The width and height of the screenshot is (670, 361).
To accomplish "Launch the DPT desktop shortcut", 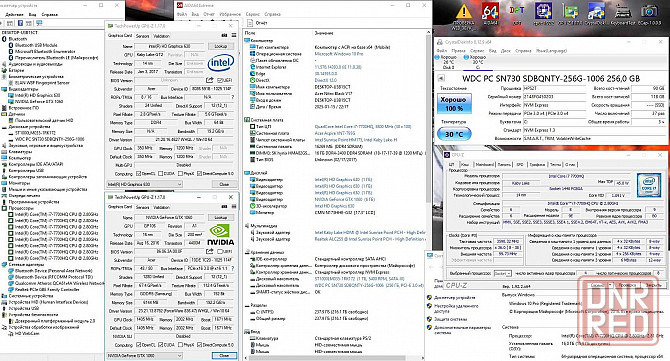I will click(516, 13).
